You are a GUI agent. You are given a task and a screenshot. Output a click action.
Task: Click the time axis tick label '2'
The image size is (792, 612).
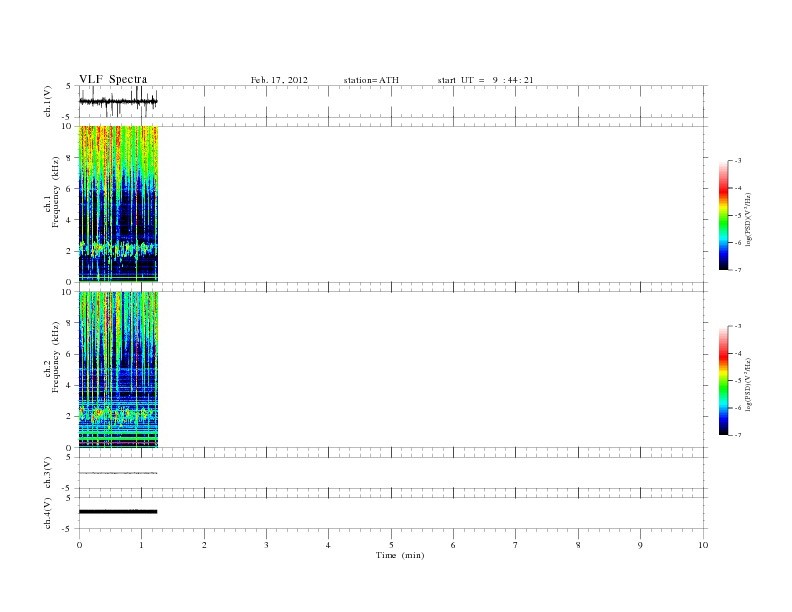(x=204, y=545)
